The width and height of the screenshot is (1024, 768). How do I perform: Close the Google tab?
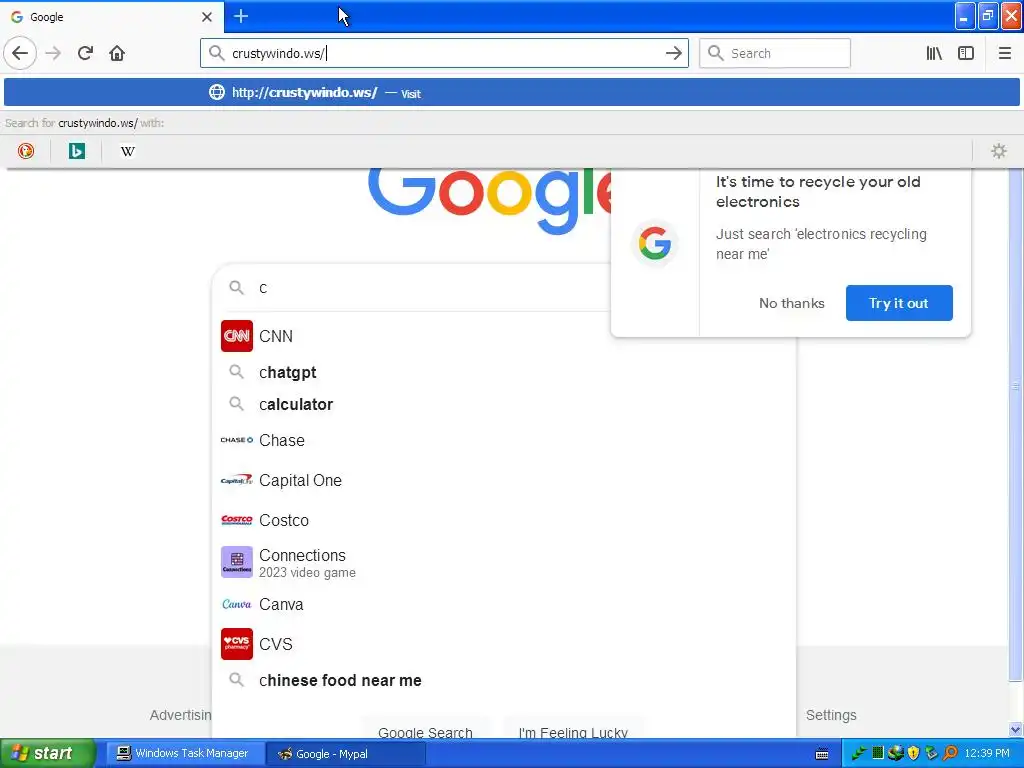click(x=206, y=17)
